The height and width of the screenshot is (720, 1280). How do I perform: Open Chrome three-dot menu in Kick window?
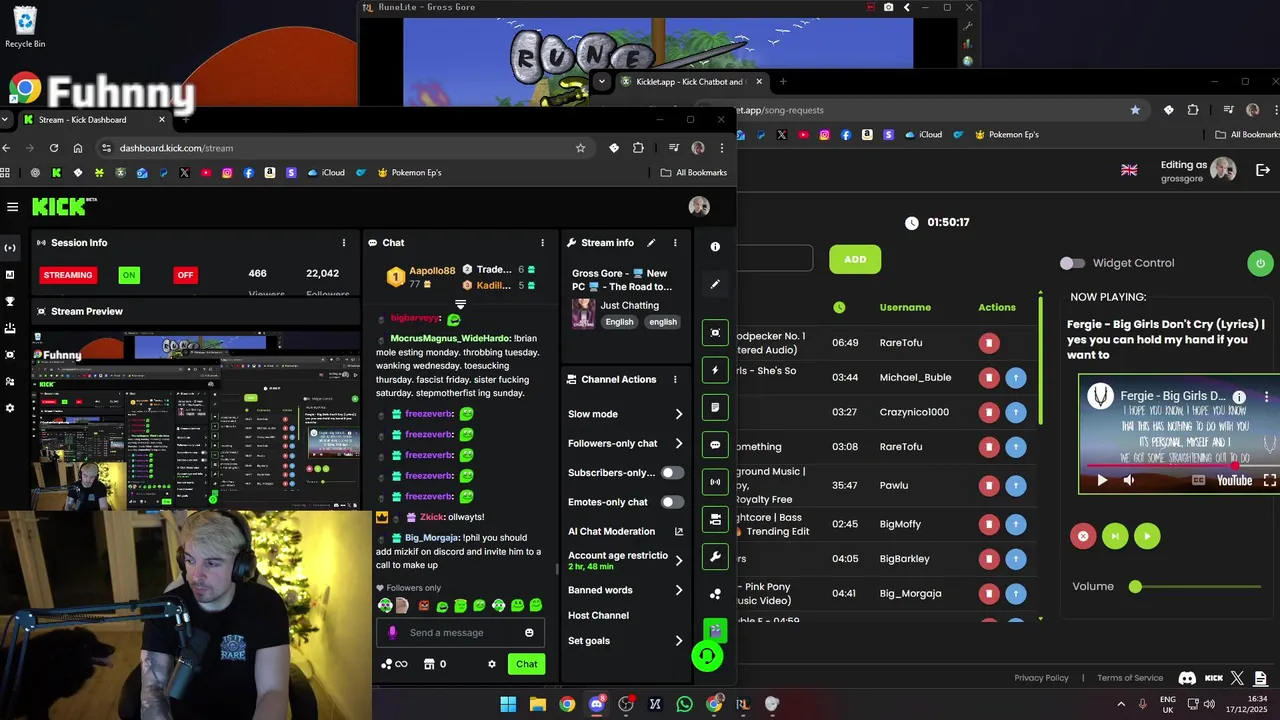[722, 148]
